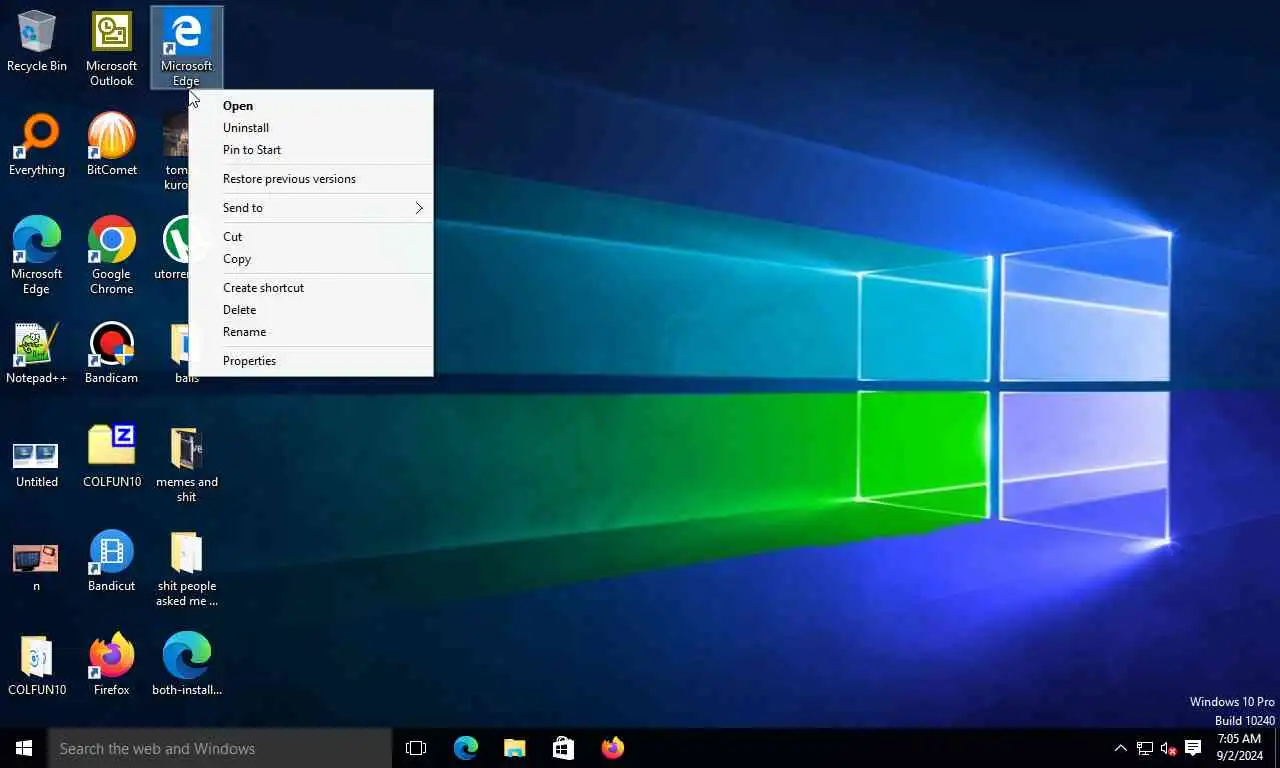This screenshot has height=768, width=1280.
Task: Select the Bandicam desktop icon
Action: 111,354
